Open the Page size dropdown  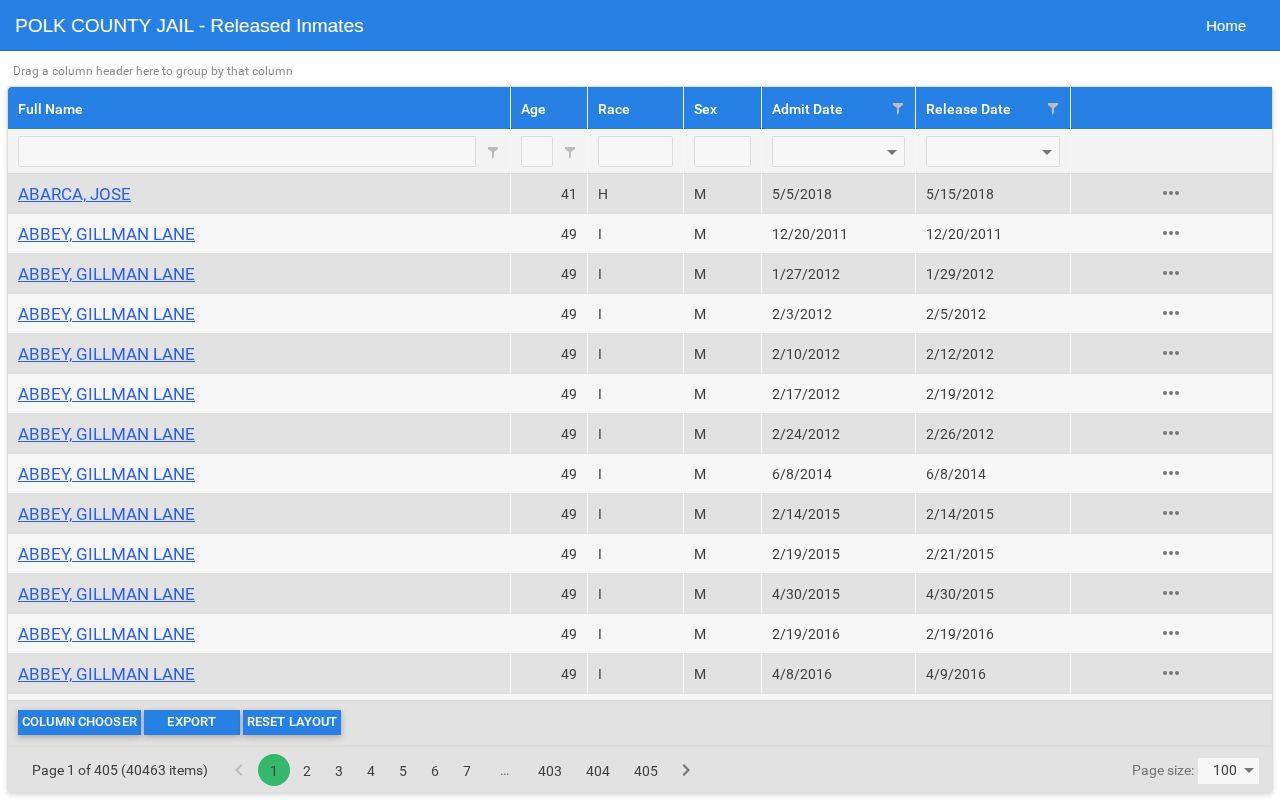point(1228,770)
